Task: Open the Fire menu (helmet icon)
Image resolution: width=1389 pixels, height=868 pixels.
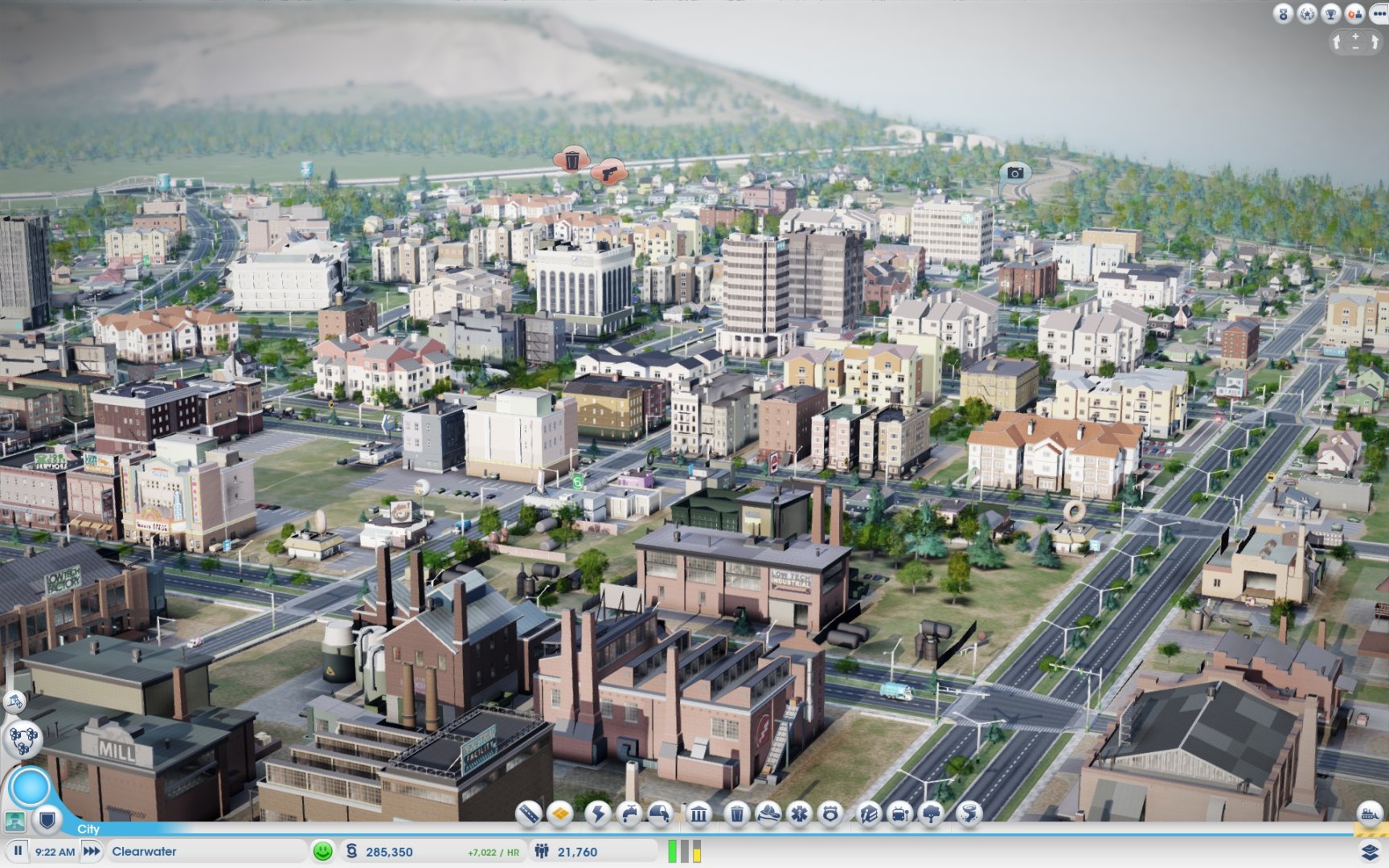Action: coord(768,814)
